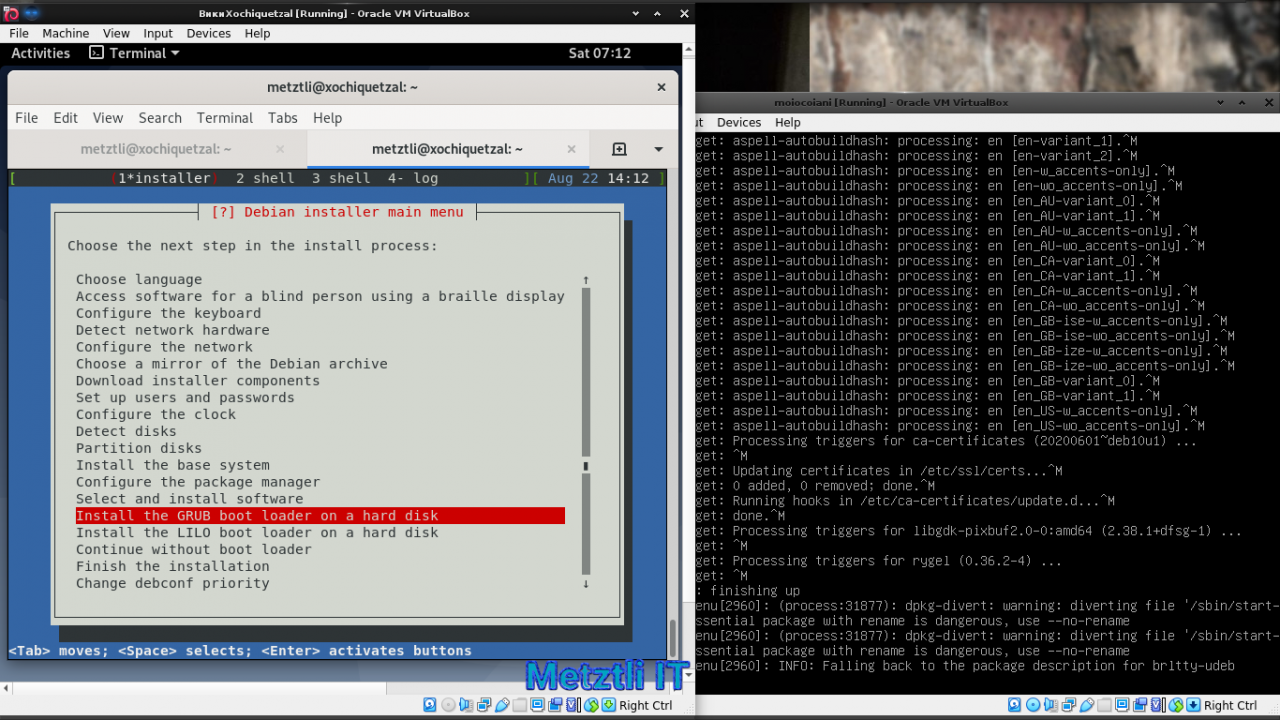Open audio settings icon in Xochiquetzal status bar

(466, 705)
